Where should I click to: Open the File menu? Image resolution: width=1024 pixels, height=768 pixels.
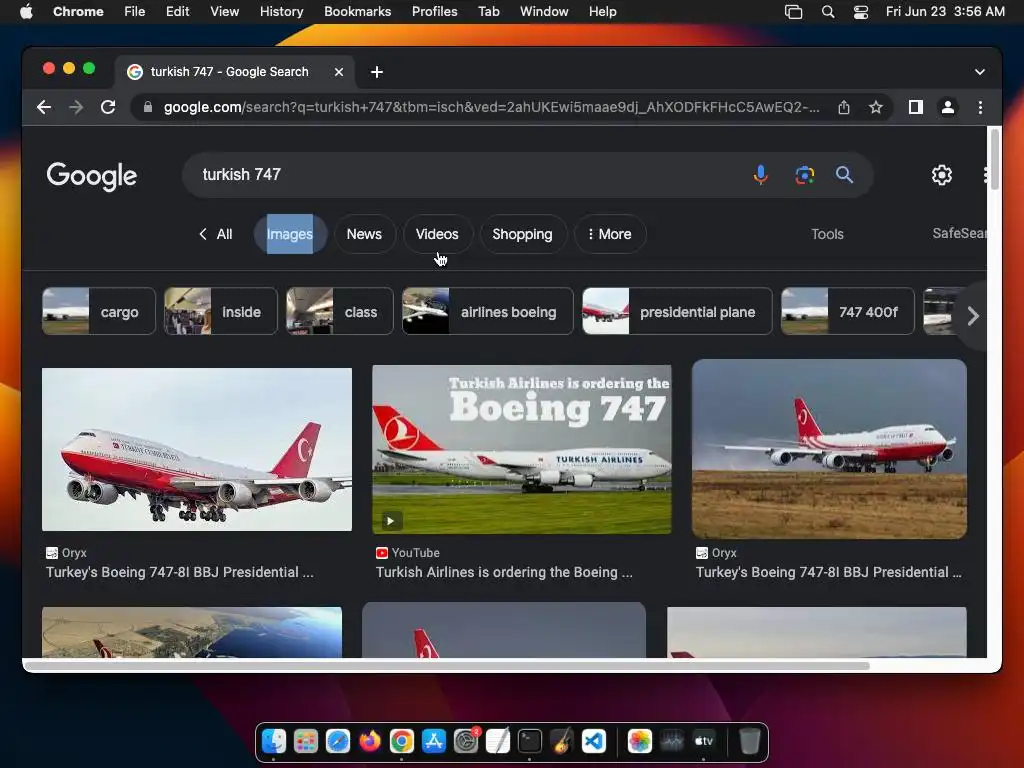coord(135,12)
